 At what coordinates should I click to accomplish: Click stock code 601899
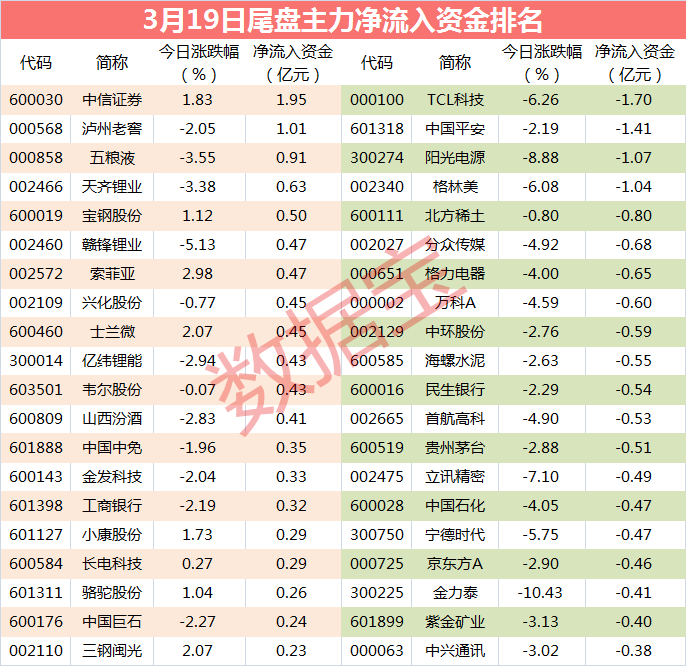tap(377, 622)
